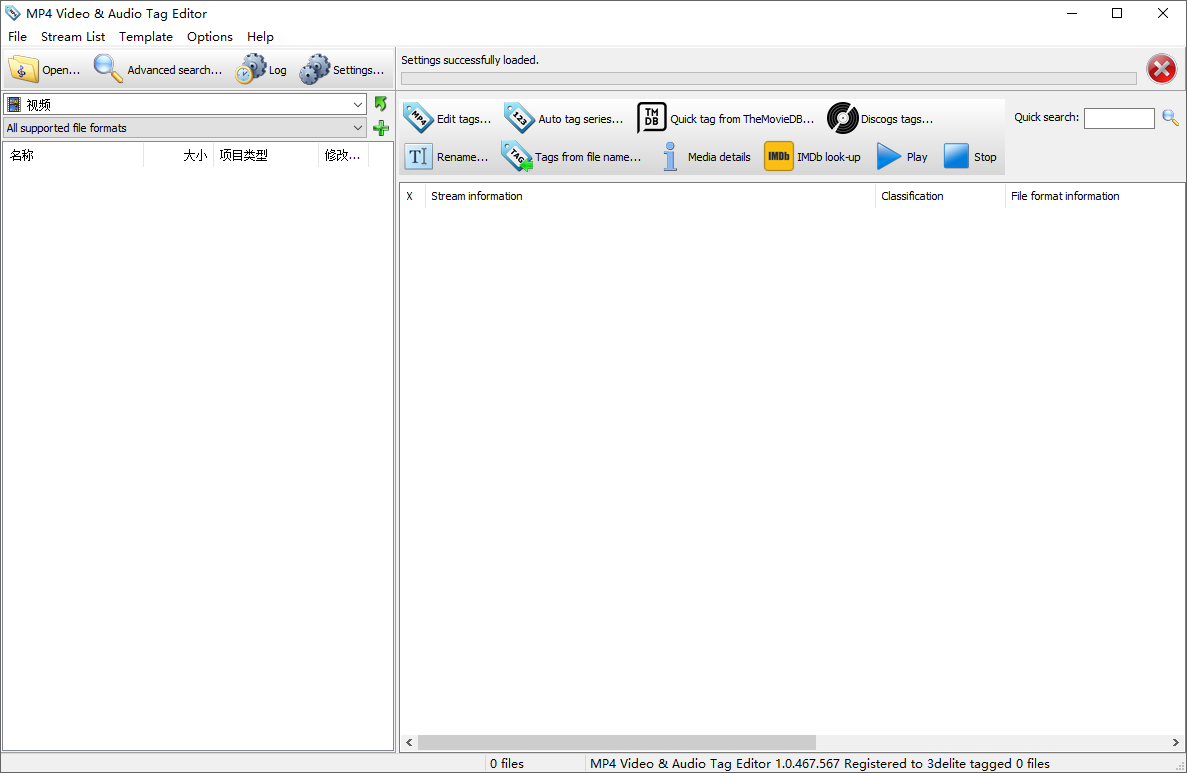Click the Play triangle icon
Screen dimensions: 1187x773
pyautogui.click(x=889, y=157)
